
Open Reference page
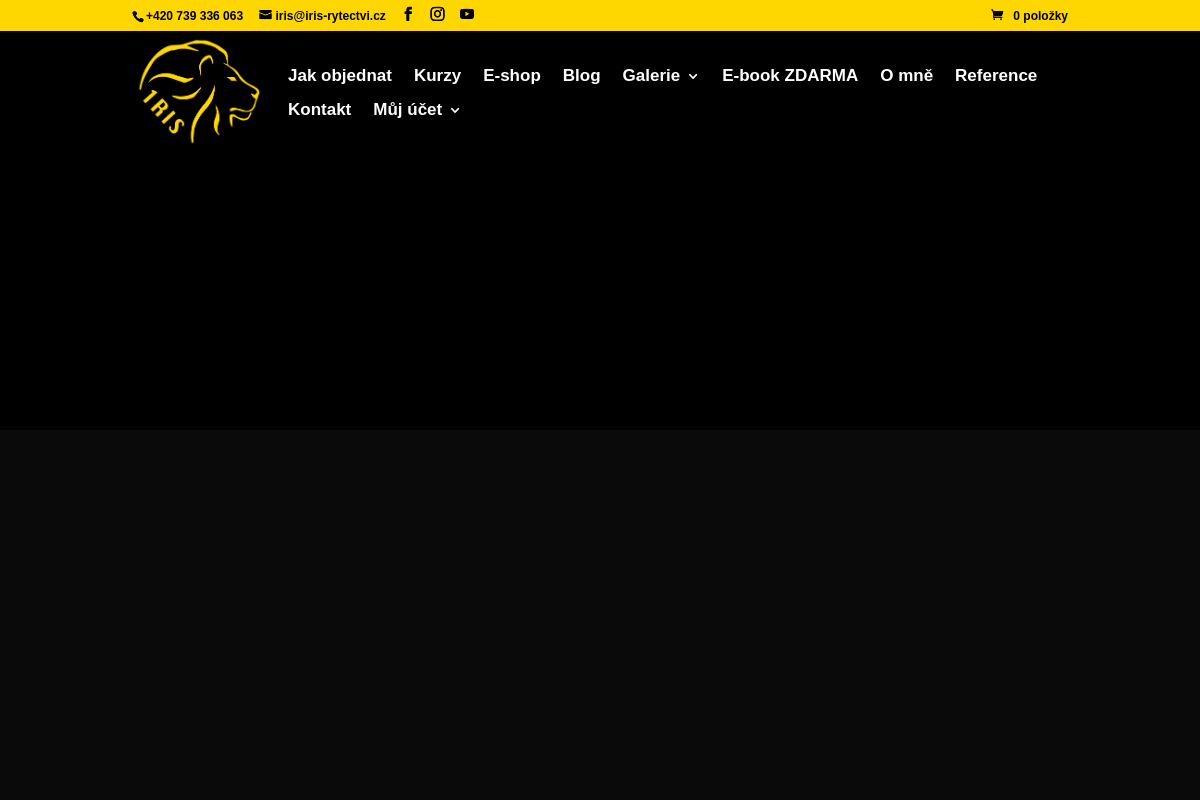click(996, 76)
